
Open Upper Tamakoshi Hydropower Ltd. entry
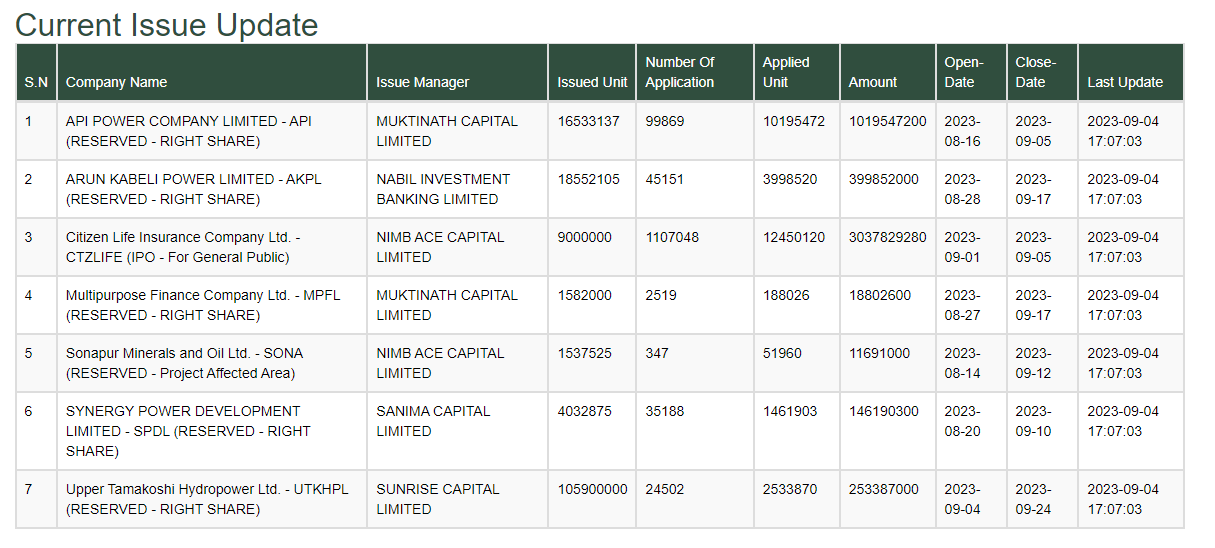(207, 499)
